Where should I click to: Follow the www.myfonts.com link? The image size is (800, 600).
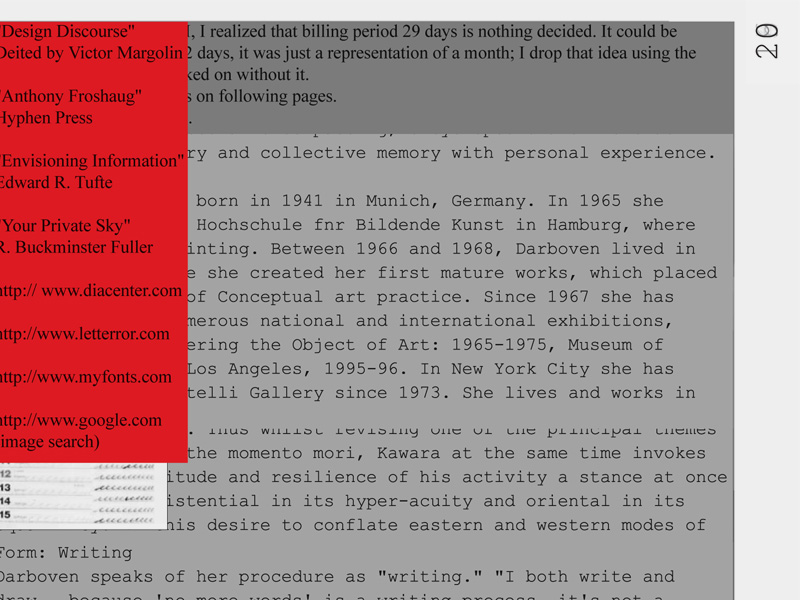click(86, 377)
